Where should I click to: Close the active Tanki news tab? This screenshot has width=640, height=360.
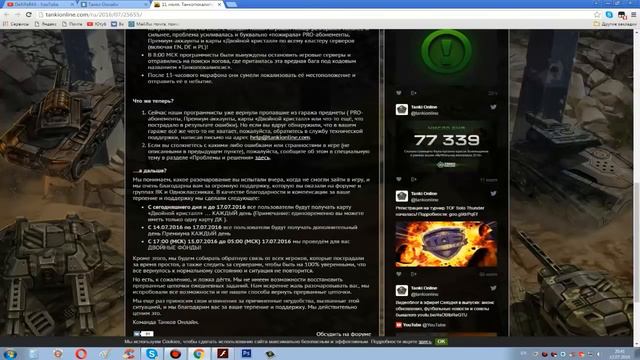219,4
